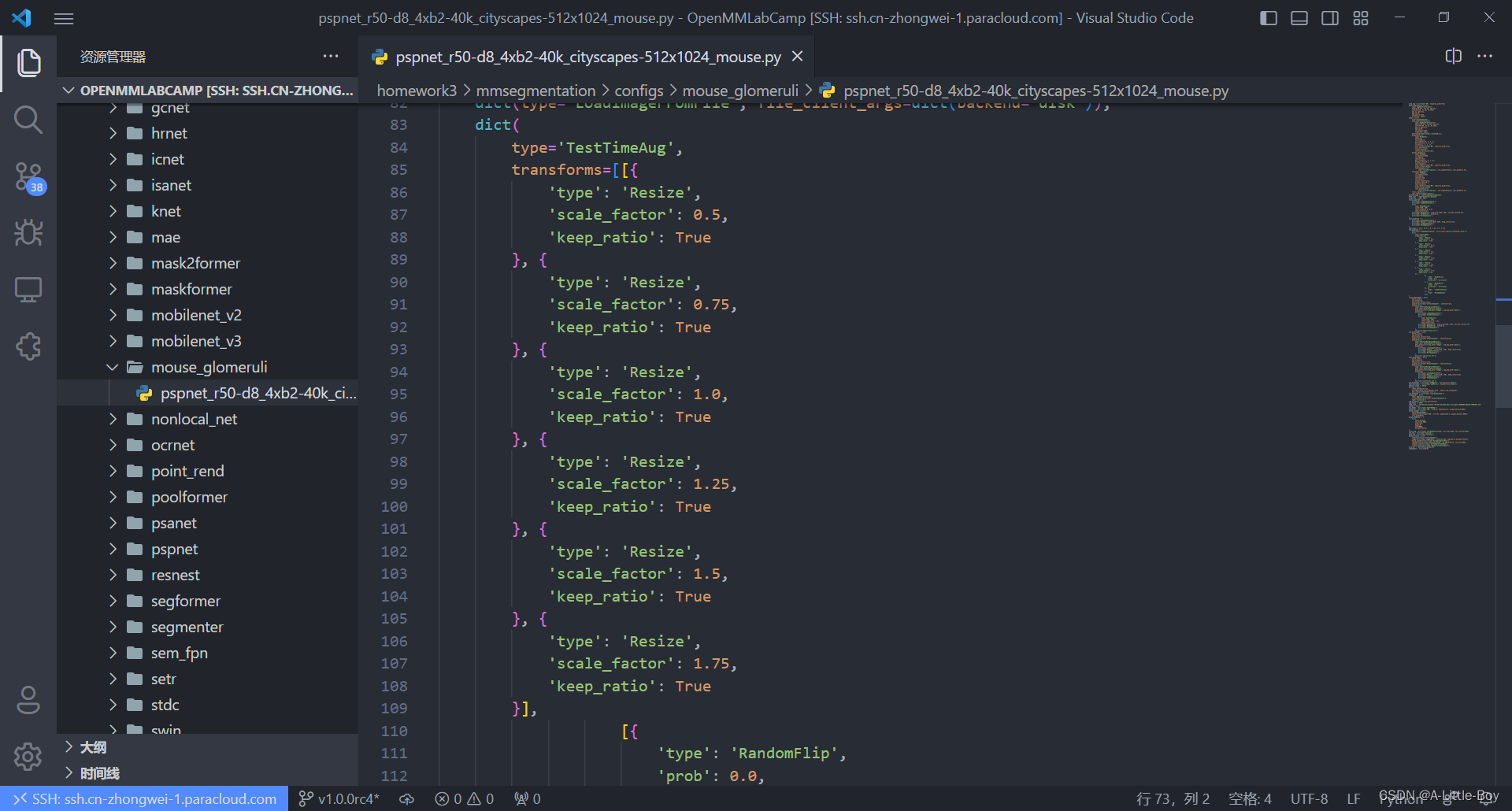
Task: Click configs in the breadcrumb
Action: coord(639,91)
